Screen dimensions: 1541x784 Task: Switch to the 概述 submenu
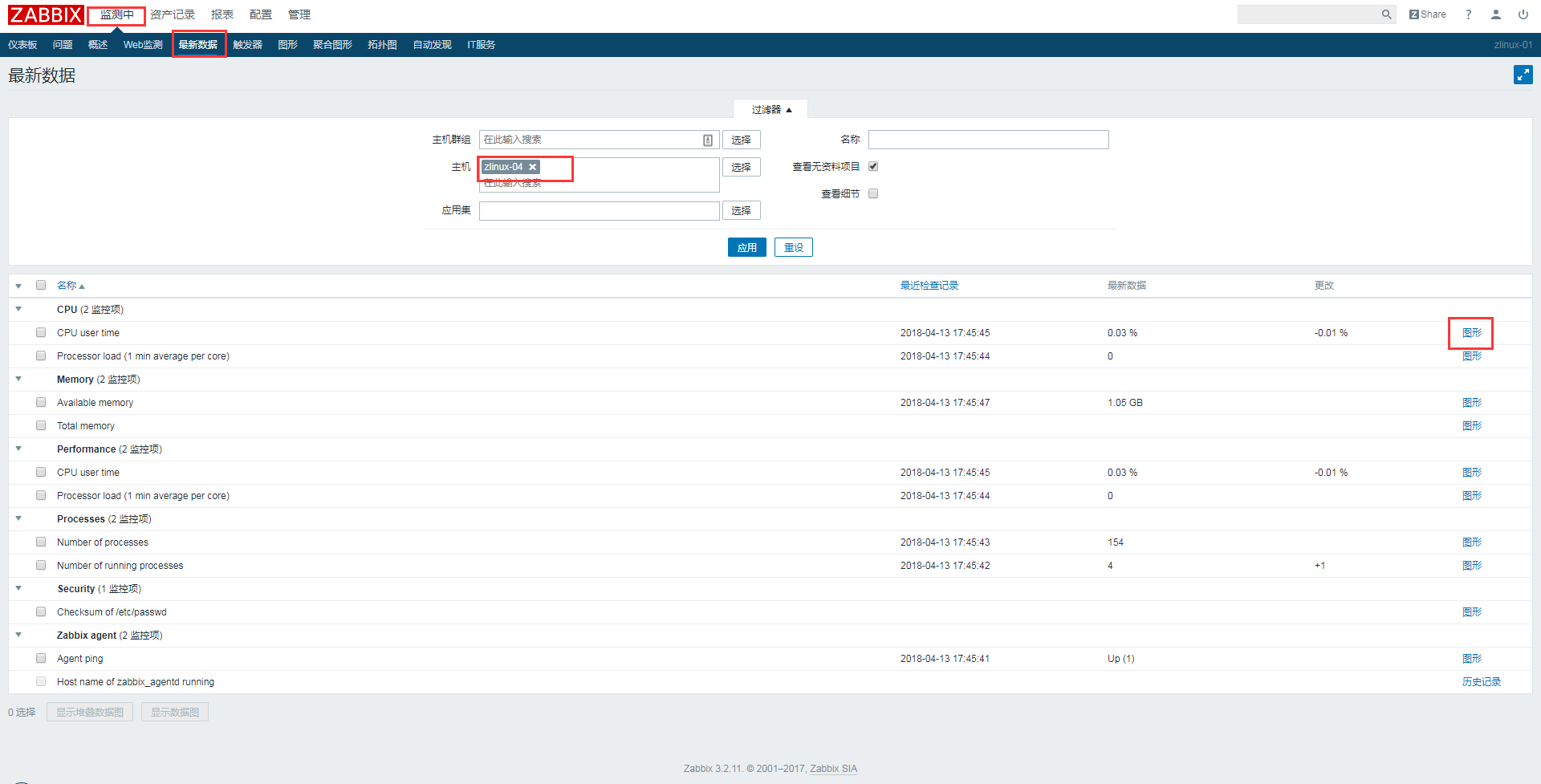pyautogui.click(x=98, y=45)
